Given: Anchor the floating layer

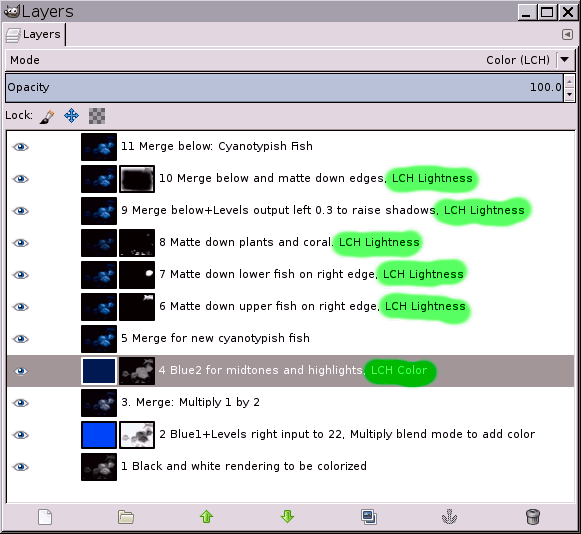Looking at the screenshot, I should (x=449, y=517).
